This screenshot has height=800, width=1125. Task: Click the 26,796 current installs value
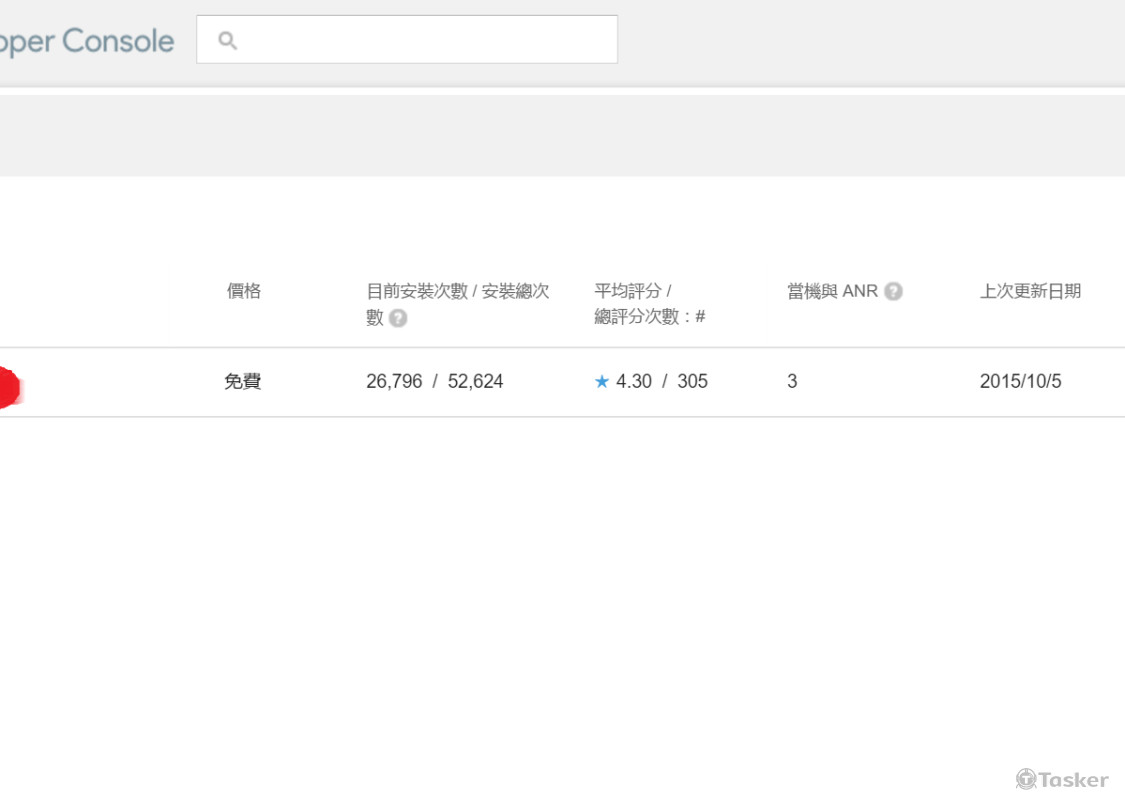tap(394, 381)
